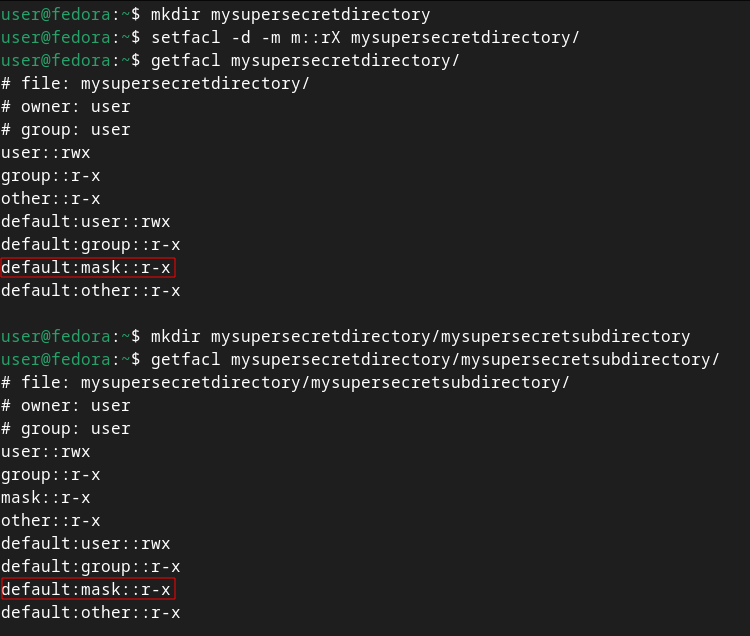Click the final 'default:other::r-x' line
The height and width of the screenshot is (636, 750).
point(91,612)
